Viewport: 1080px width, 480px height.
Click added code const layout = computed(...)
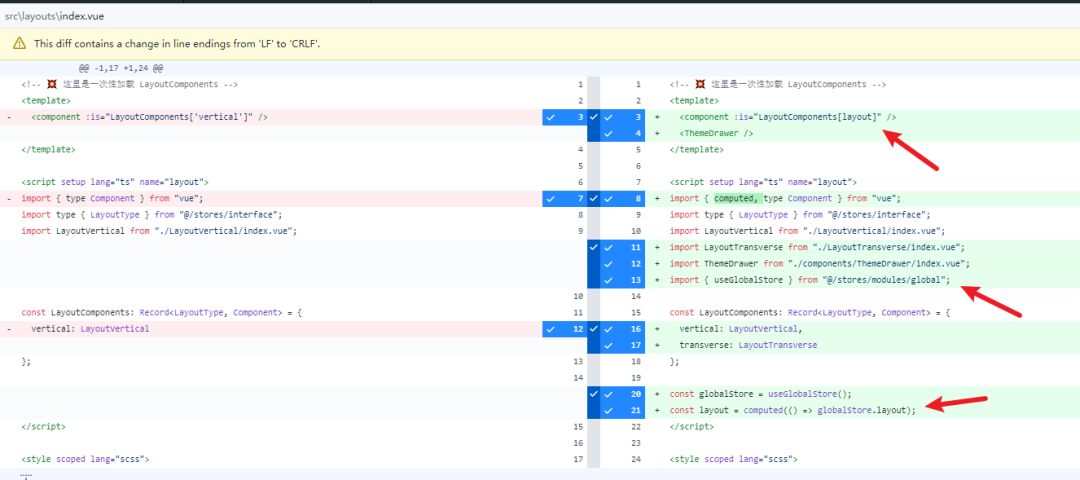[793, 410]
